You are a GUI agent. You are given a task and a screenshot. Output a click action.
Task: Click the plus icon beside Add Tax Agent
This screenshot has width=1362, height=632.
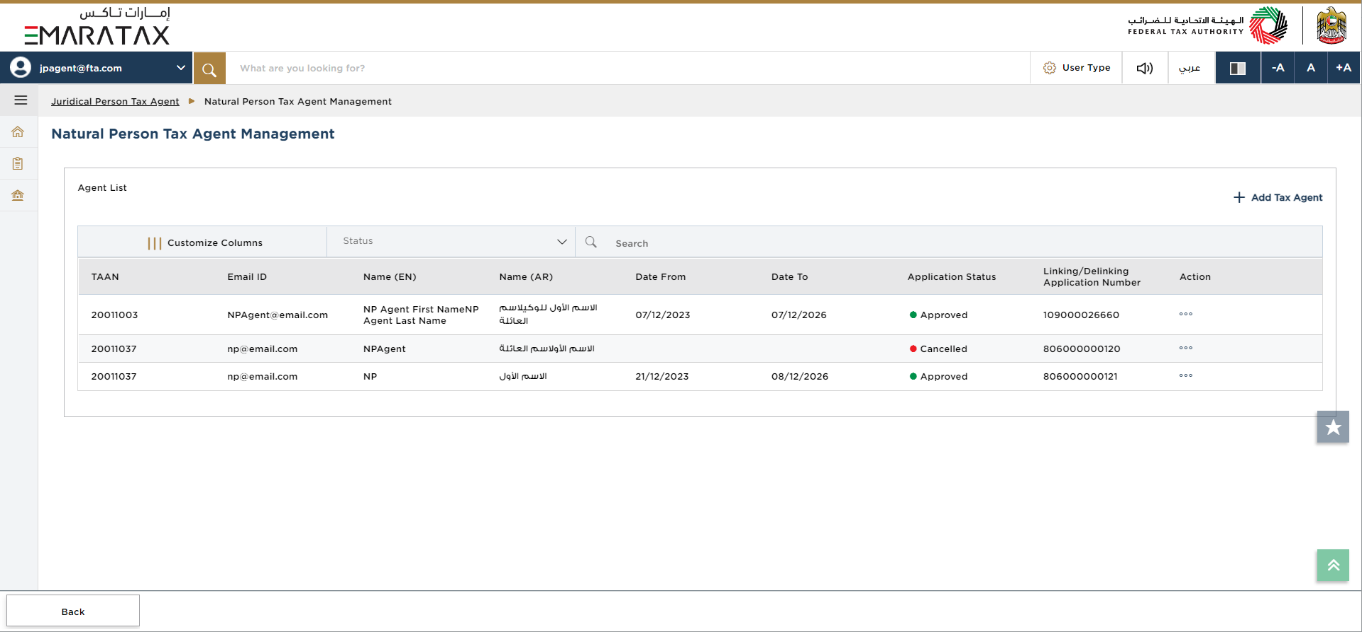click(x=1239, y=197)
